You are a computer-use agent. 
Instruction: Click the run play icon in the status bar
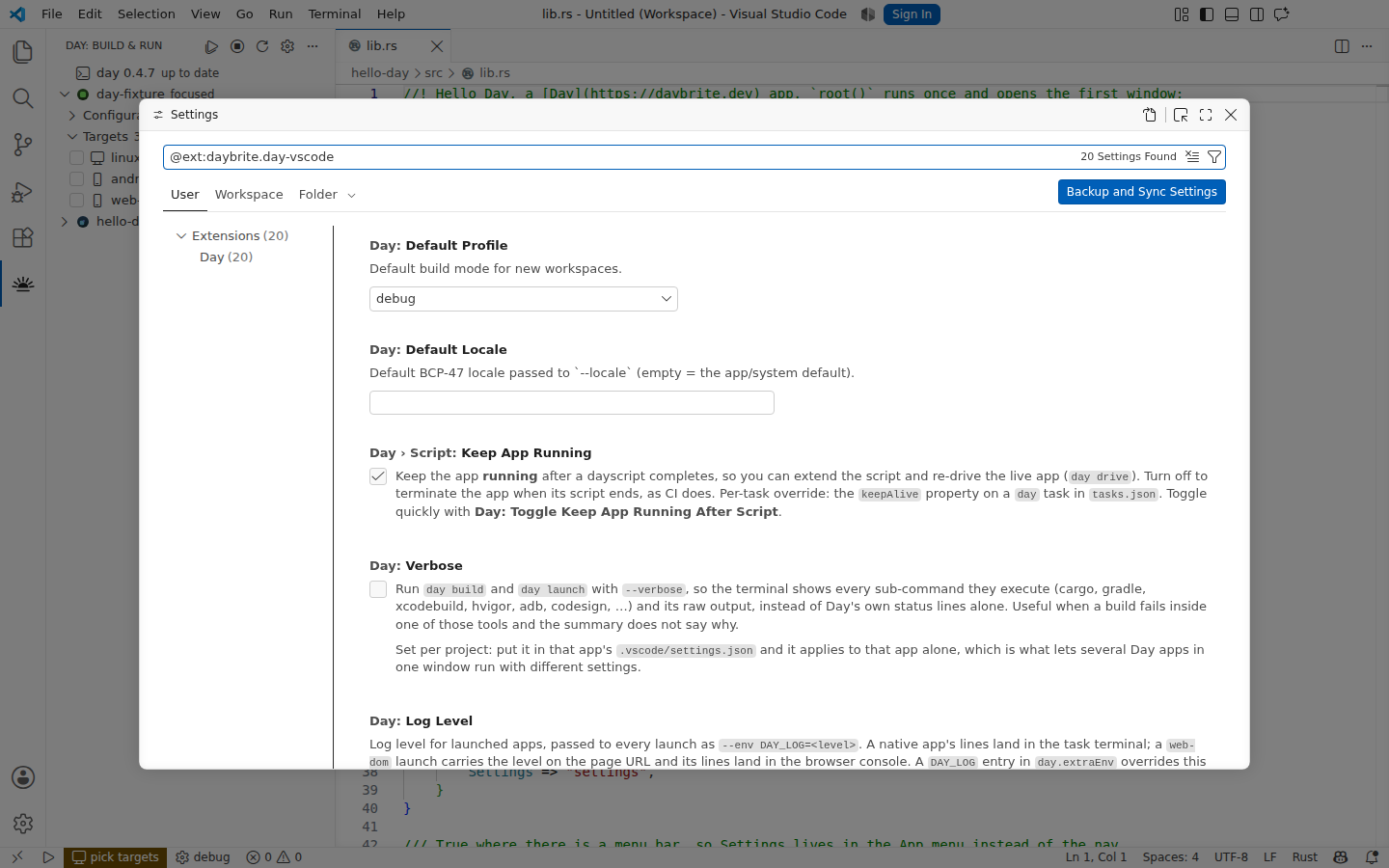[x=48, y=857]
